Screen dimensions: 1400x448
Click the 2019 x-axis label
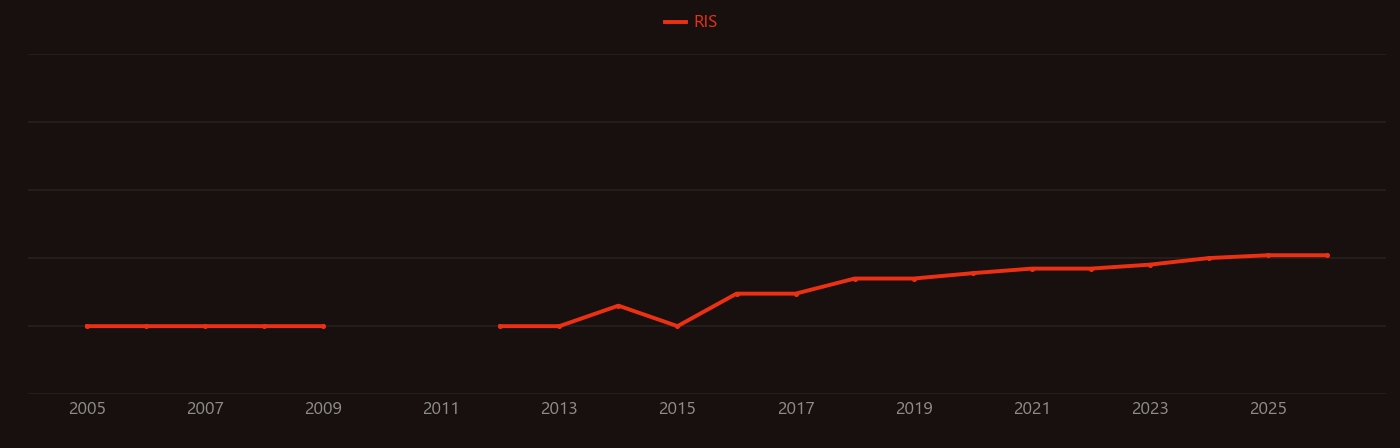click(x=914, y=409)
